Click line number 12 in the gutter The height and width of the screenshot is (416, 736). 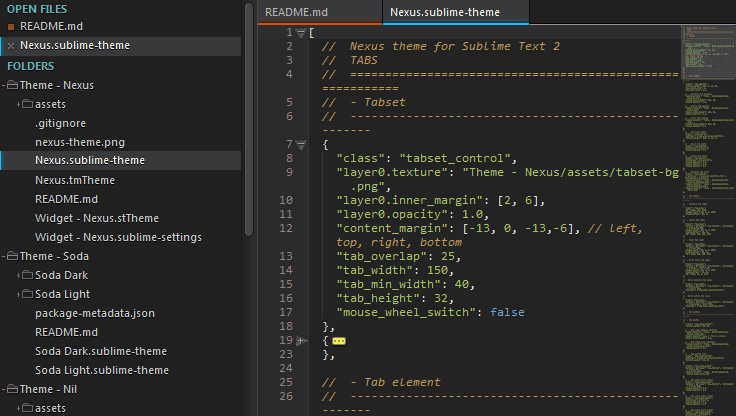(x=286, y=228)
